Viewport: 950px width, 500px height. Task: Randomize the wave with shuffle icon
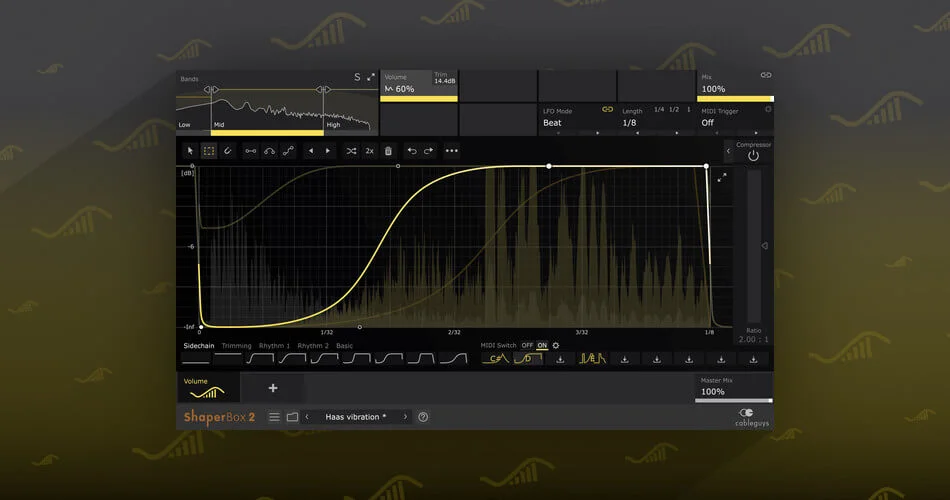[x=351, y=151]
